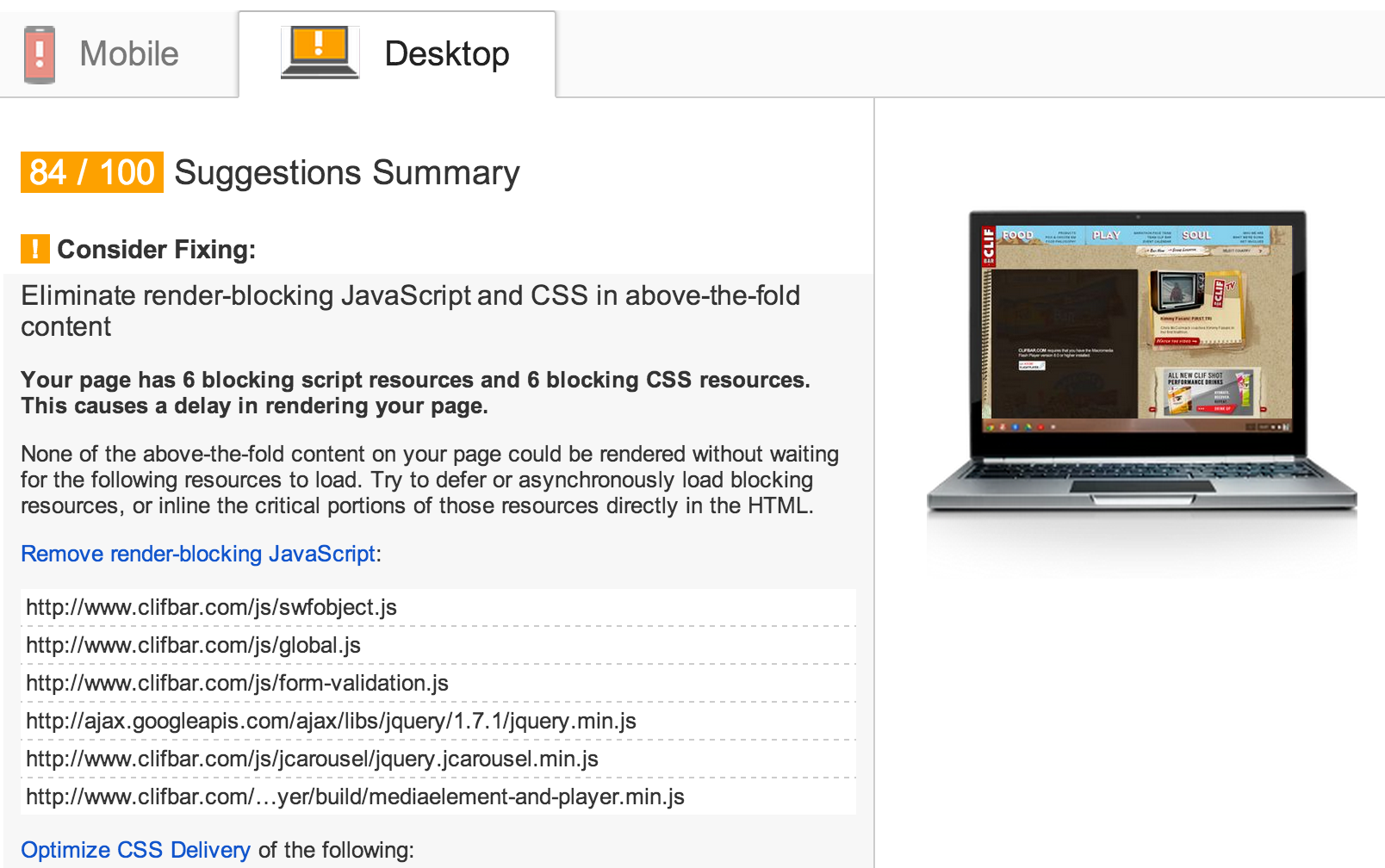This screenshot has width=1385, height=868.
Task: Click the swfobject.js URL row
Action: point(438,607)
